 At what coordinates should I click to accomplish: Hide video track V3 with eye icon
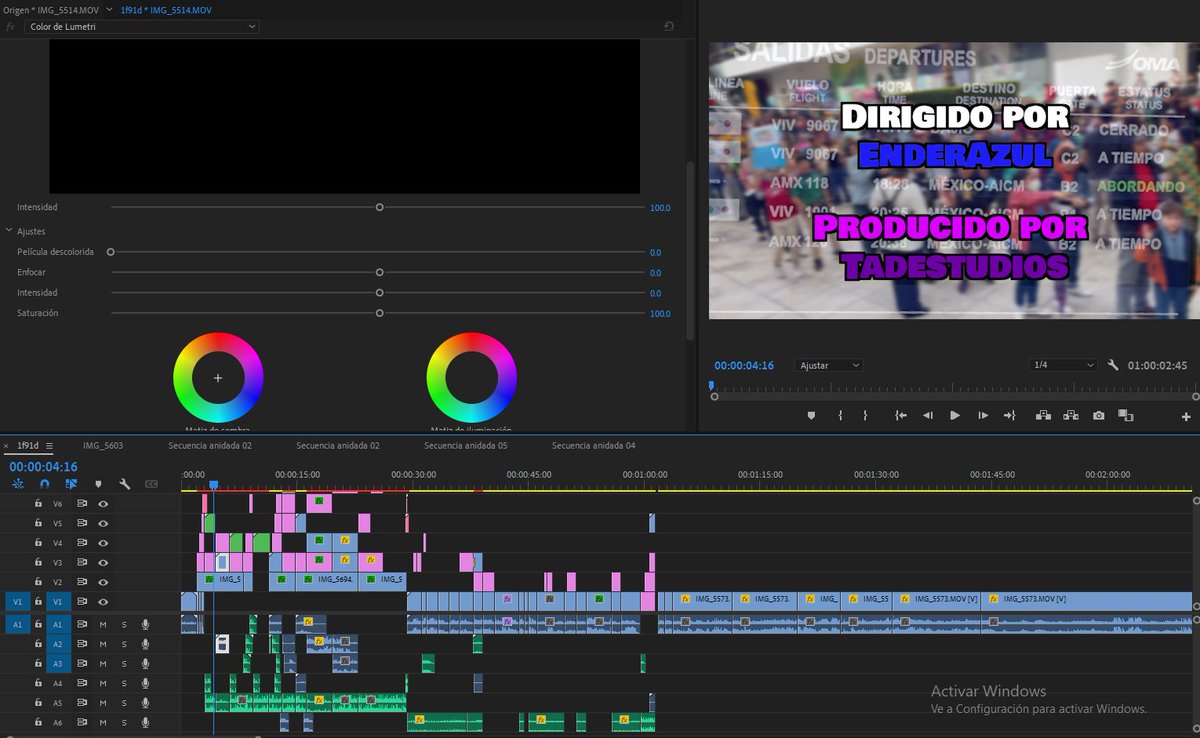coord(102,562)
